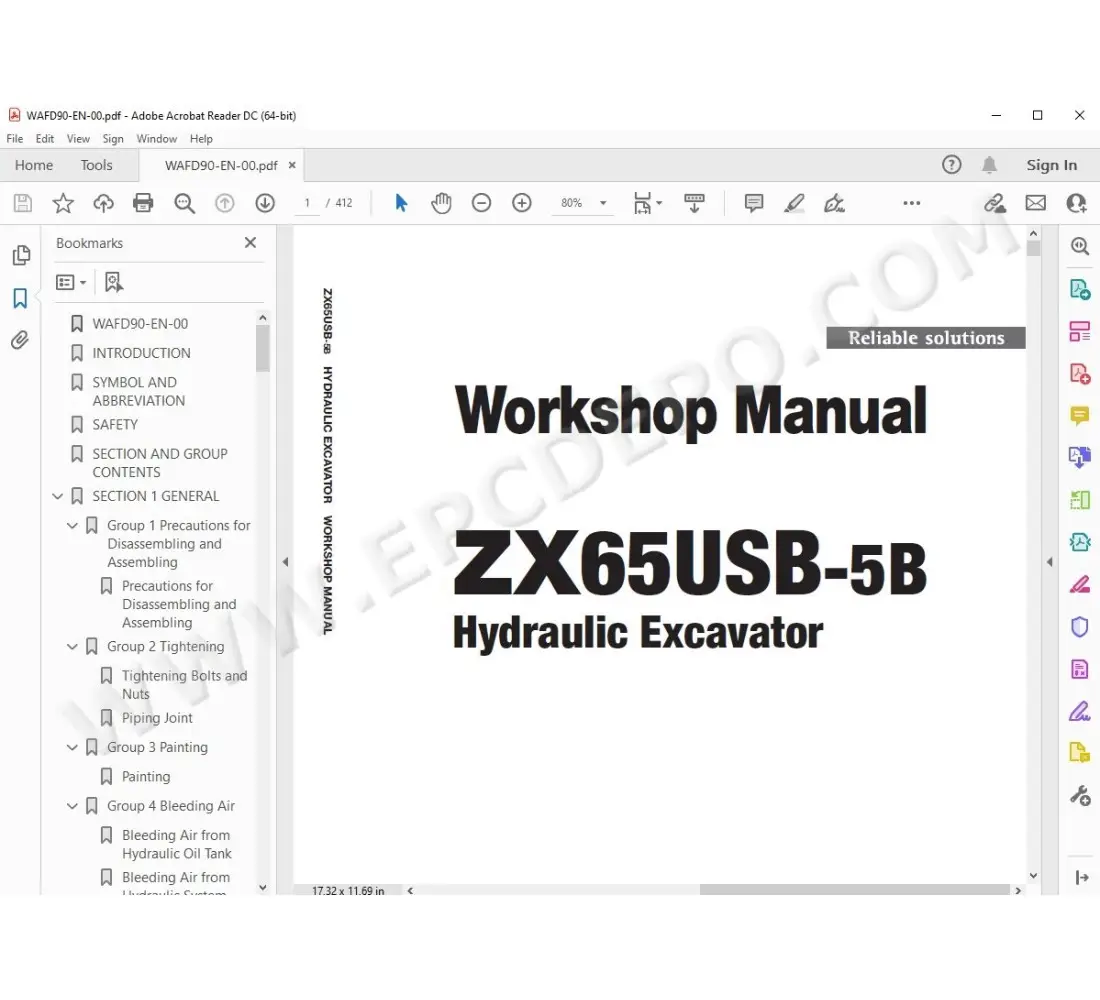The image size is (1100, 1000).
Task: Switch to the Tools tab
Action: 96,164
